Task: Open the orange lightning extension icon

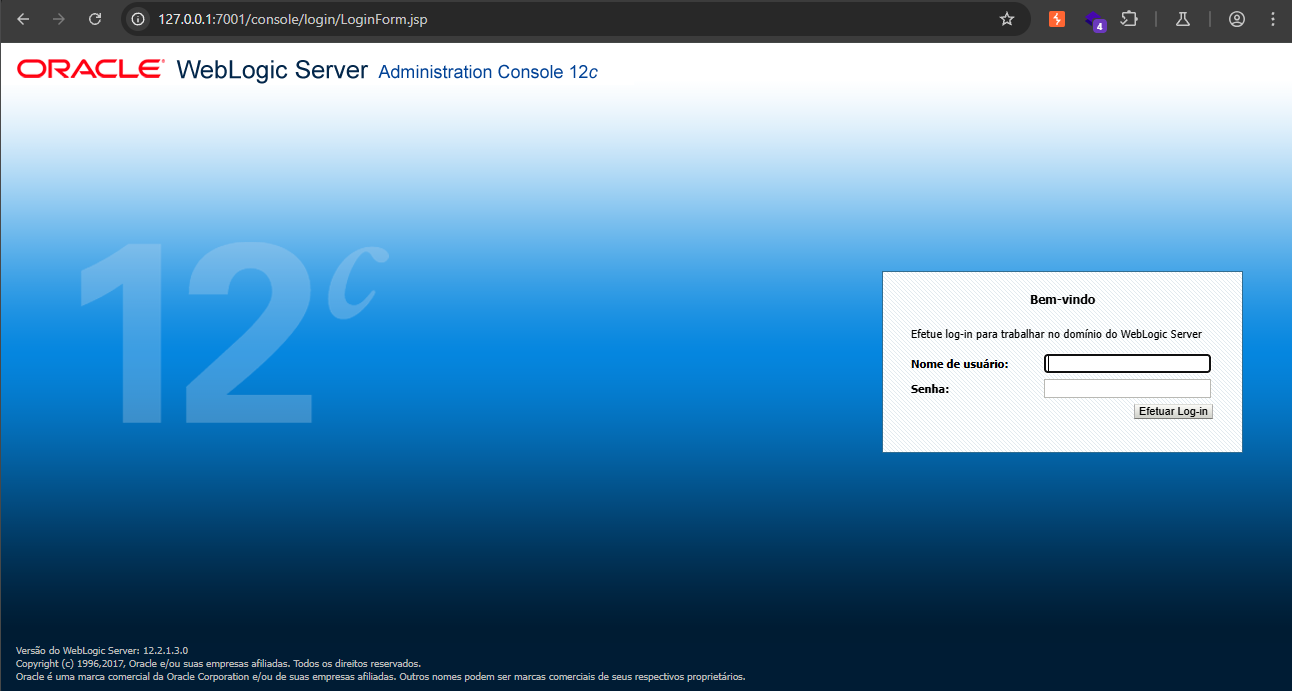Action: tap(1057, 19)
